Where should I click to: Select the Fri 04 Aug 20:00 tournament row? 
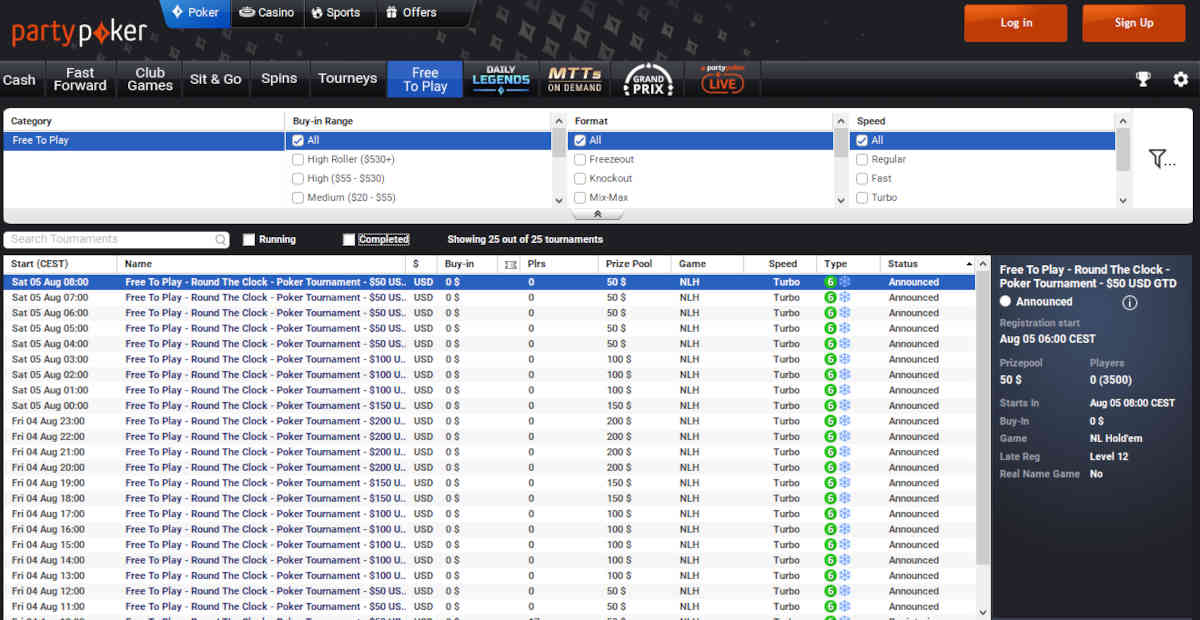click(x=489, y=467)
